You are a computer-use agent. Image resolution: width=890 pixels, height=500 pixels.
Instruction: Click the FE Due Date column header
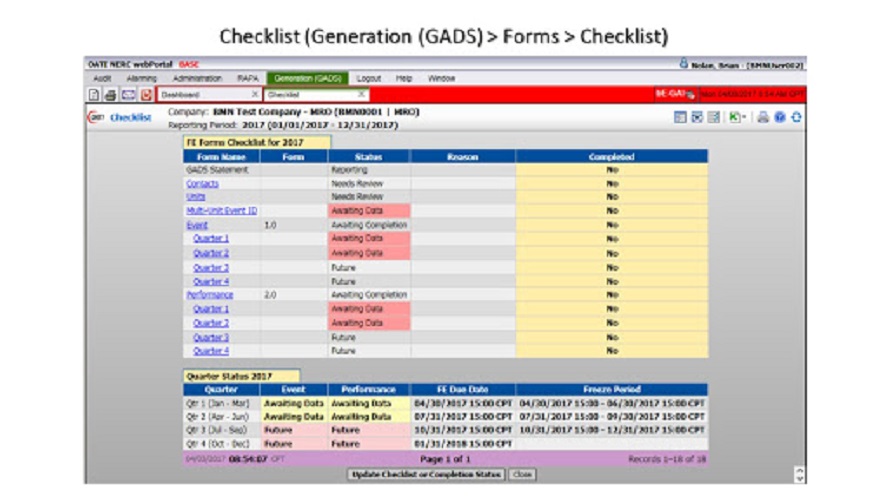point(463,389)
